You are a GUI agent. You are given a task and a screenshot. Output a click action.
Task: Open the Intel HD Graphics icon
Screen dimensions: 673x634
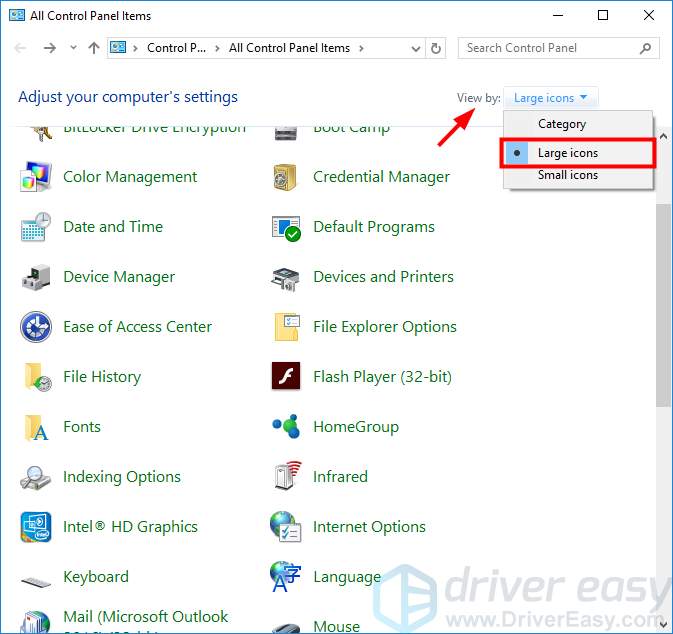36,527
